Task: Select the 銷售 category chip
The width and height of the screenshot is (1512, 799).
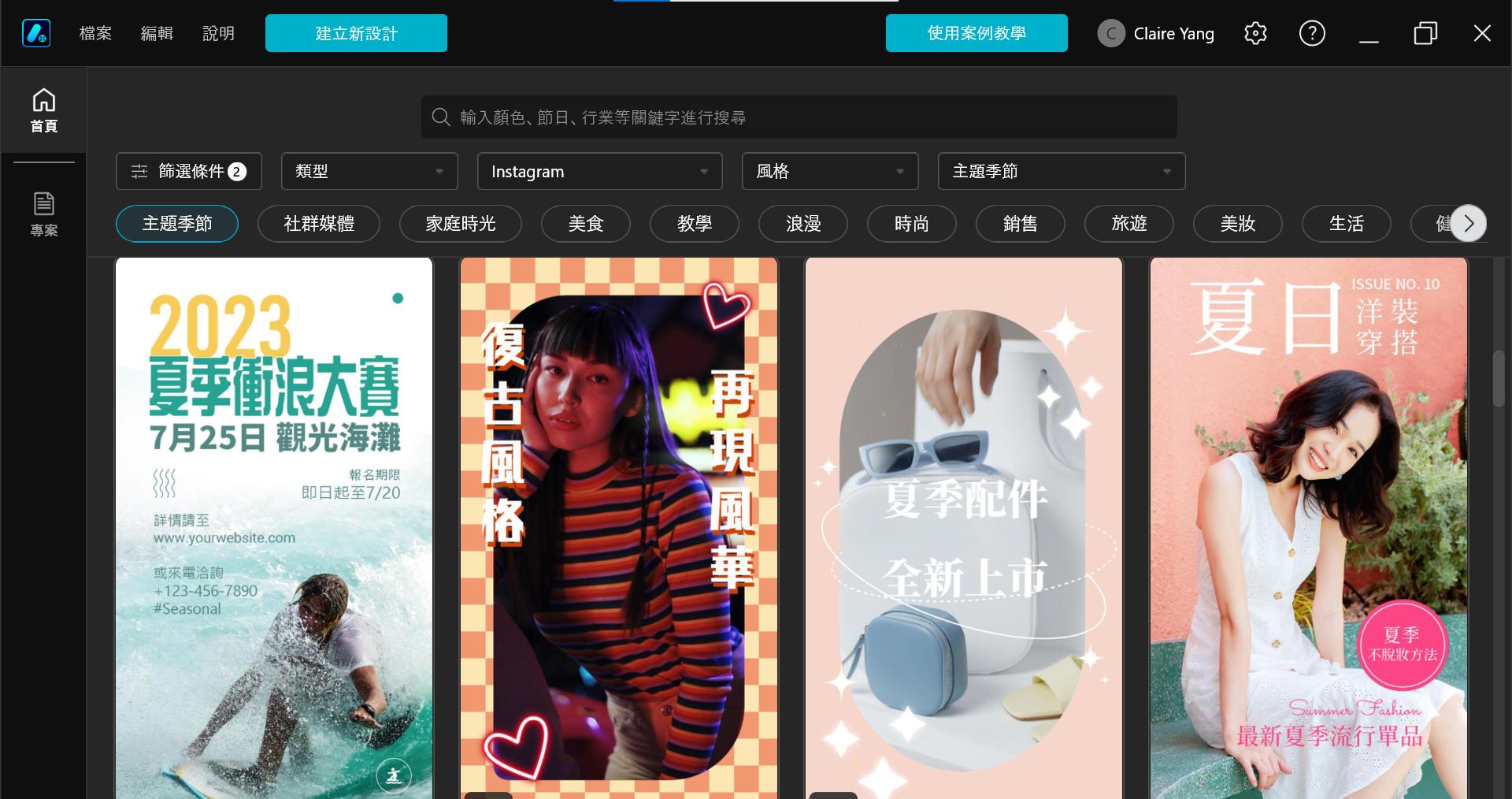Action: click(x=1021, y=224)
